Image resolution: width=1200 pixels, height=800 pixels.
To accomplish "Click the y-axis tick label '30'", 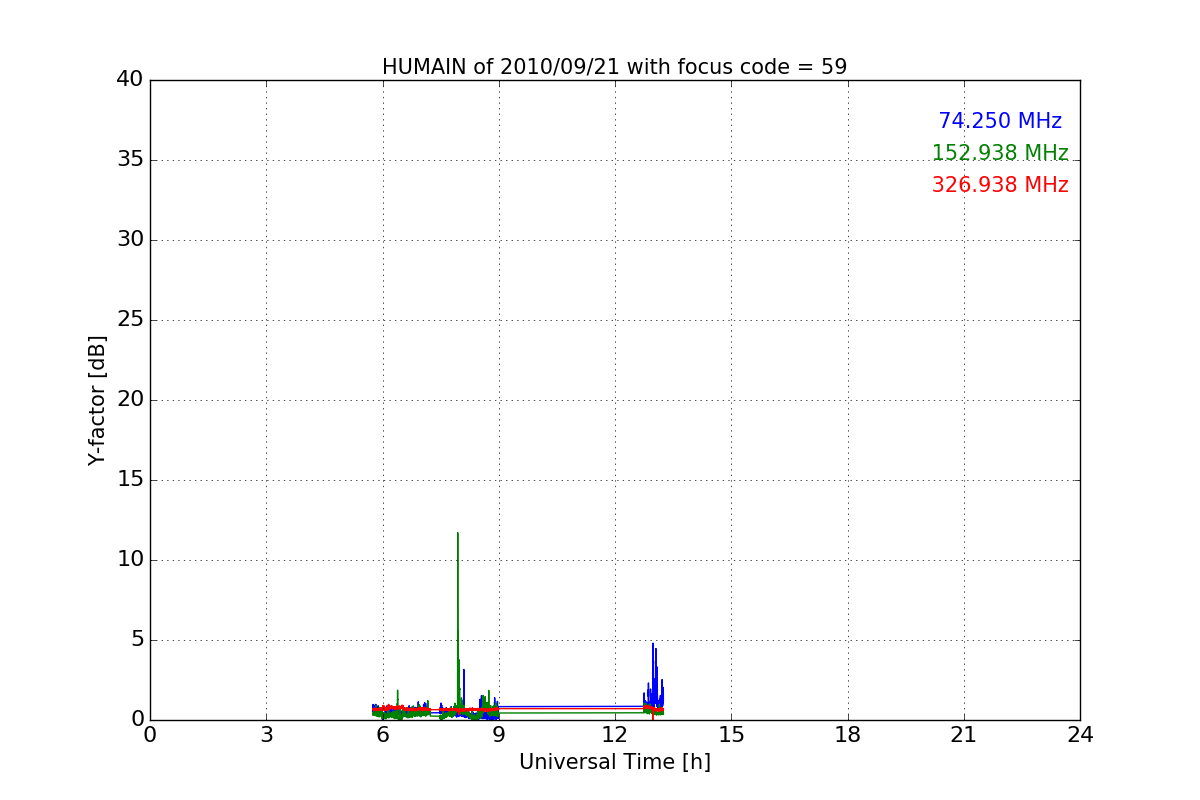I will click(x=130, y=240).
